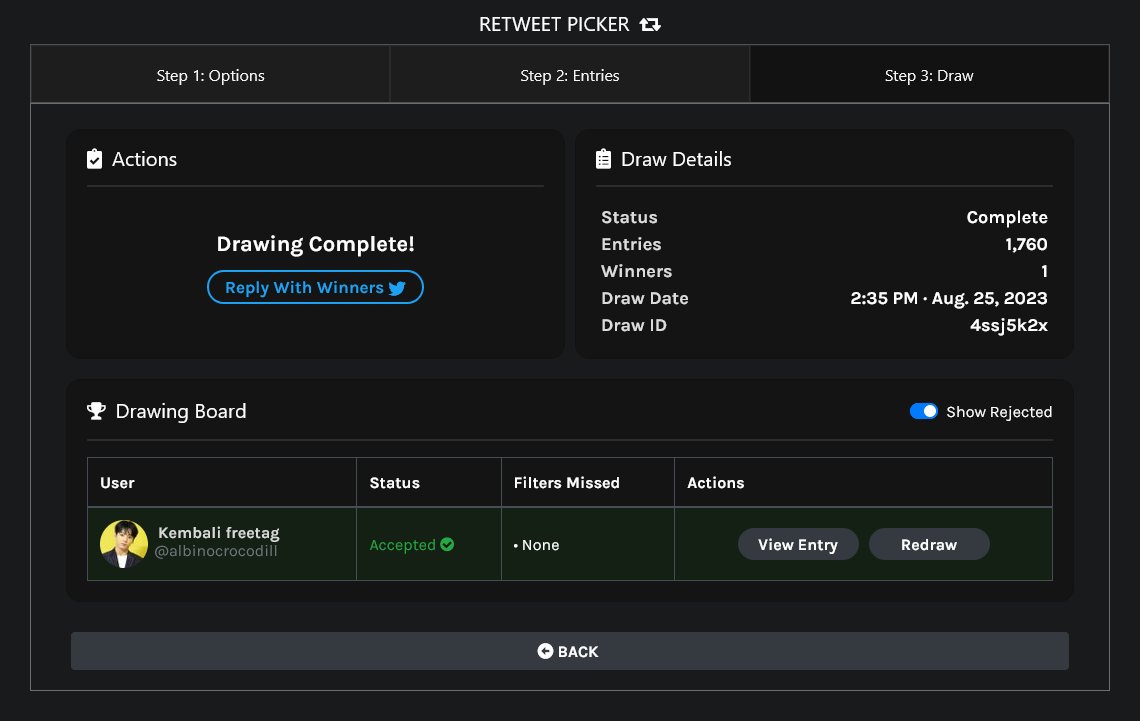1140x721 pixels.
Task: Click the Draw Date label
Action: [644, 298]
